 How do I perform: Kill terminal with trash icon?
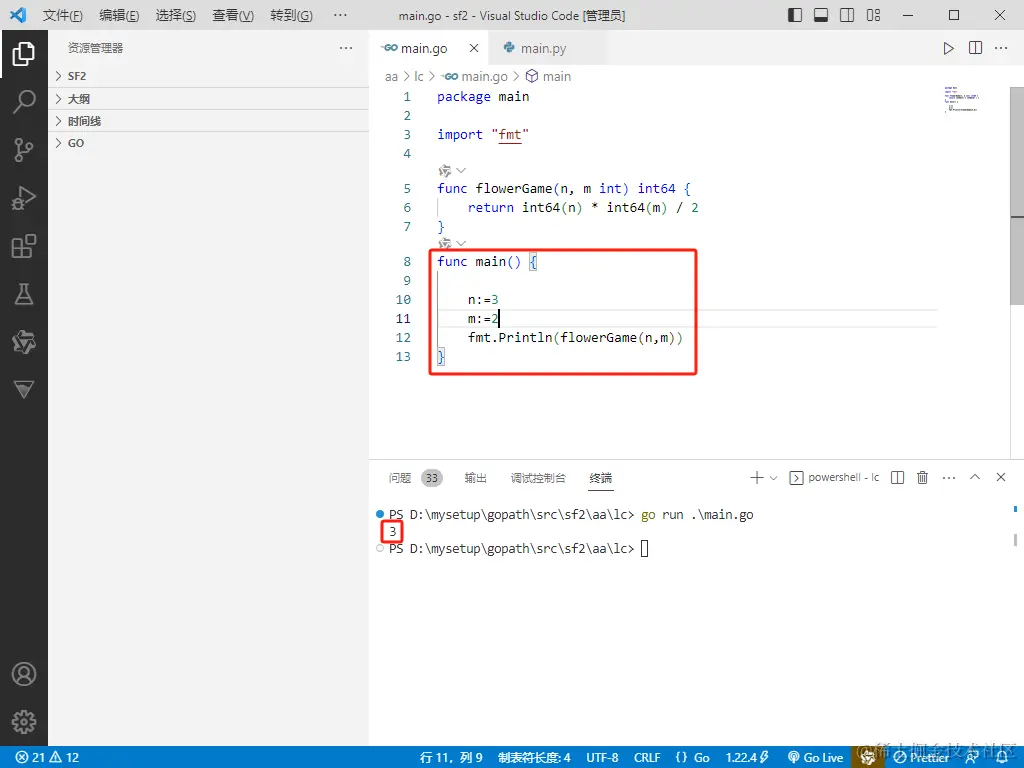click(922, 477)
